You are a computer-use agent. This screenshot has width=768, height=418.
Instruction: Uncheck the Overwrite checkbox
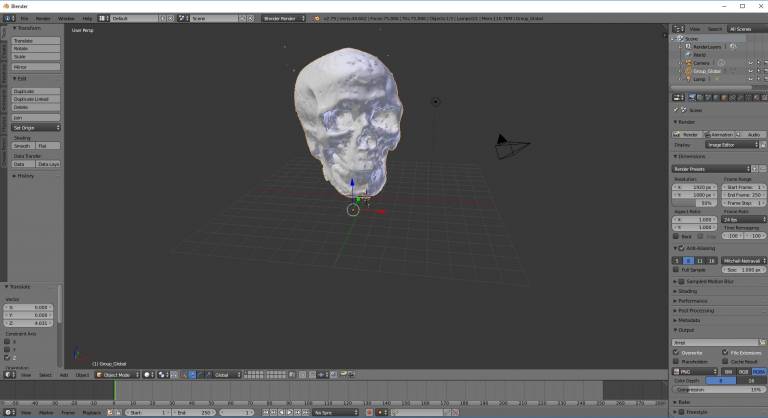[x=676, y=352]
